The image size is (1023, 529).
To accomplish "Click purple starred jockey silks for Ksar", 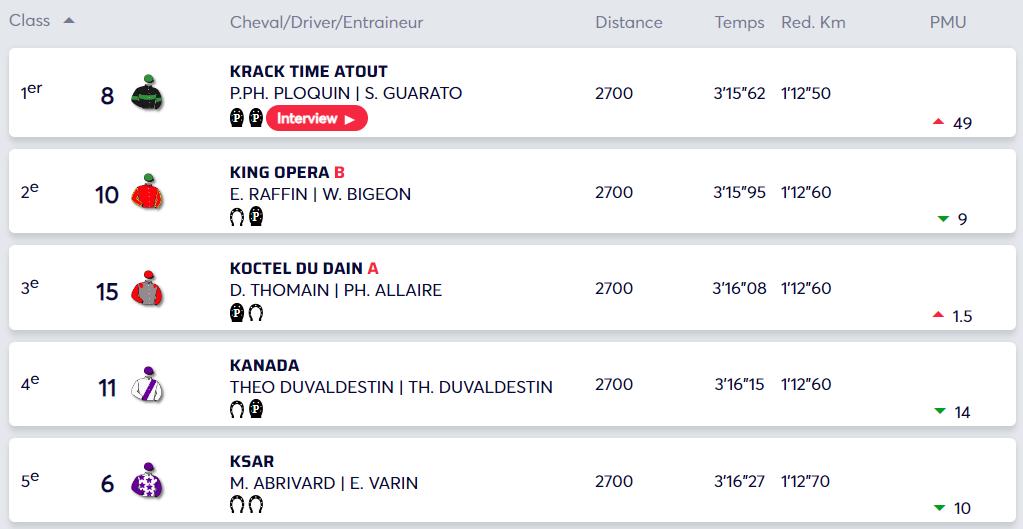I will pyautogui.click(x=146, y=481).
